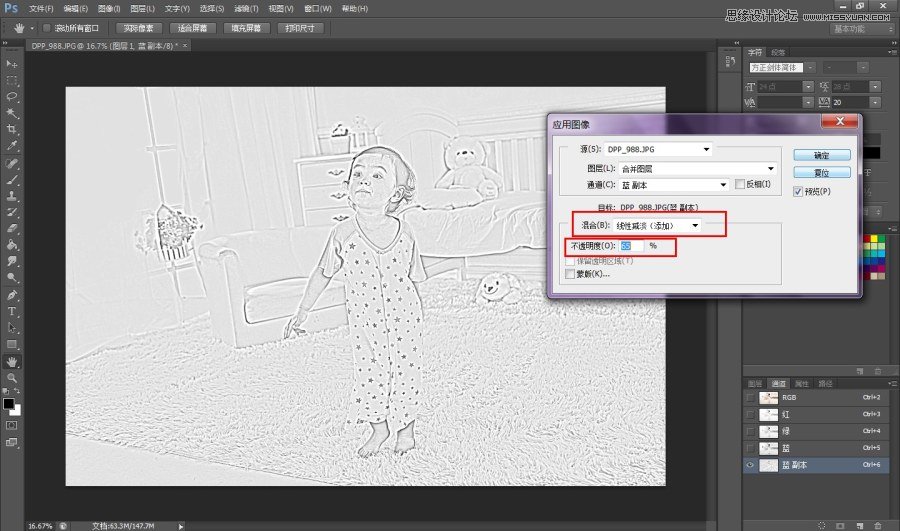Screen dimensions: 900x531
Task: Delete current channel trash icon
Action: click(878, 525)
